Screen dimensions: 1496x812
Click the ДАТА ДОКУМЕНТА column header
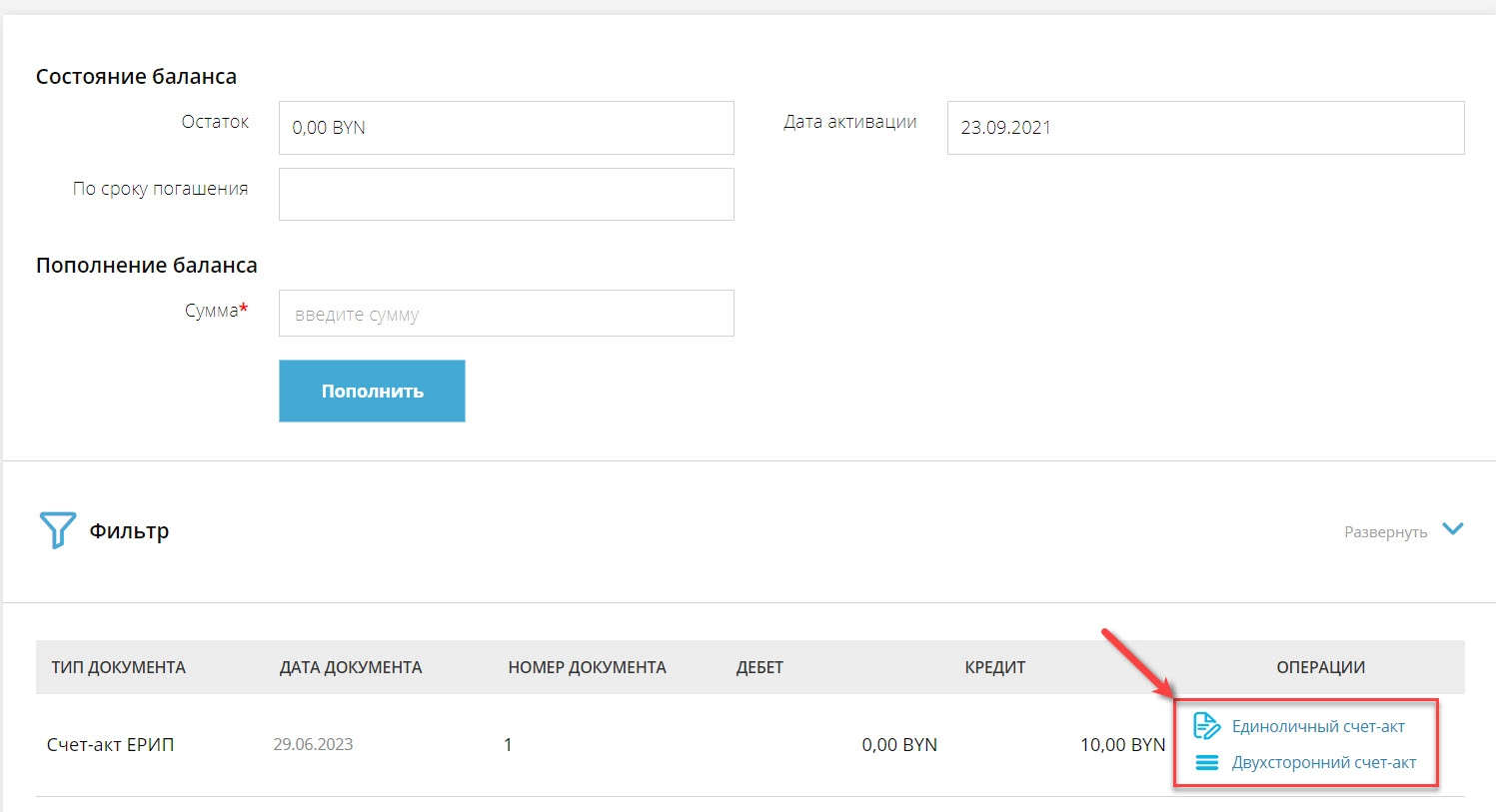tap(351, 667)
